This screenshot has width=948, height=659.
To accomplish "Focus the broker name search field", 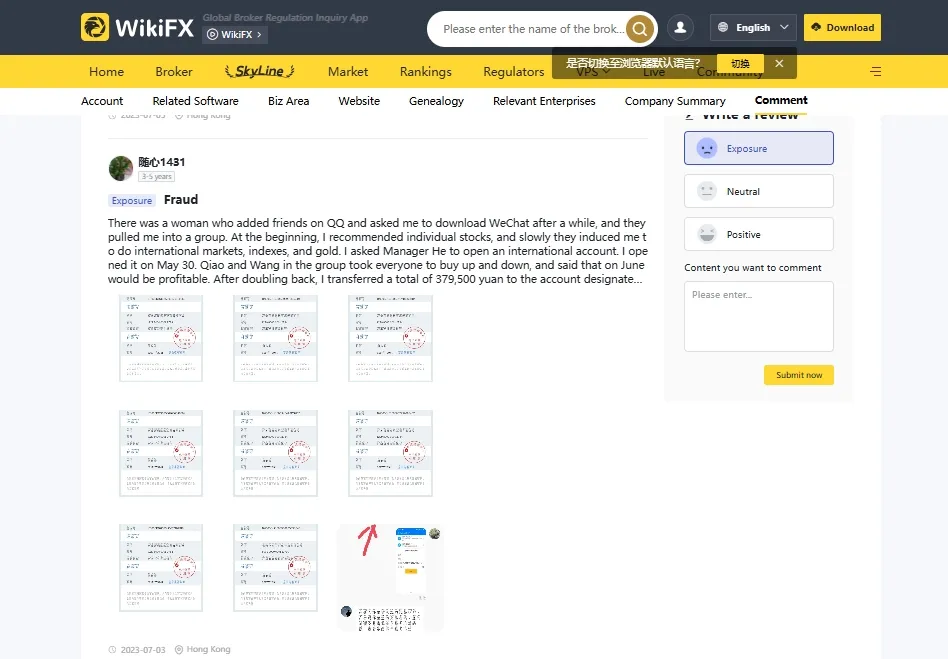I will pos(532,28).
